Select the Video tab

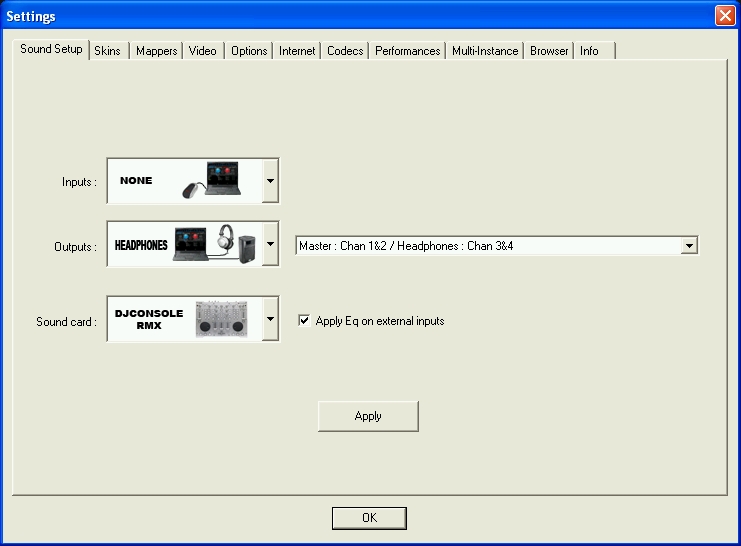pos(203,51)
